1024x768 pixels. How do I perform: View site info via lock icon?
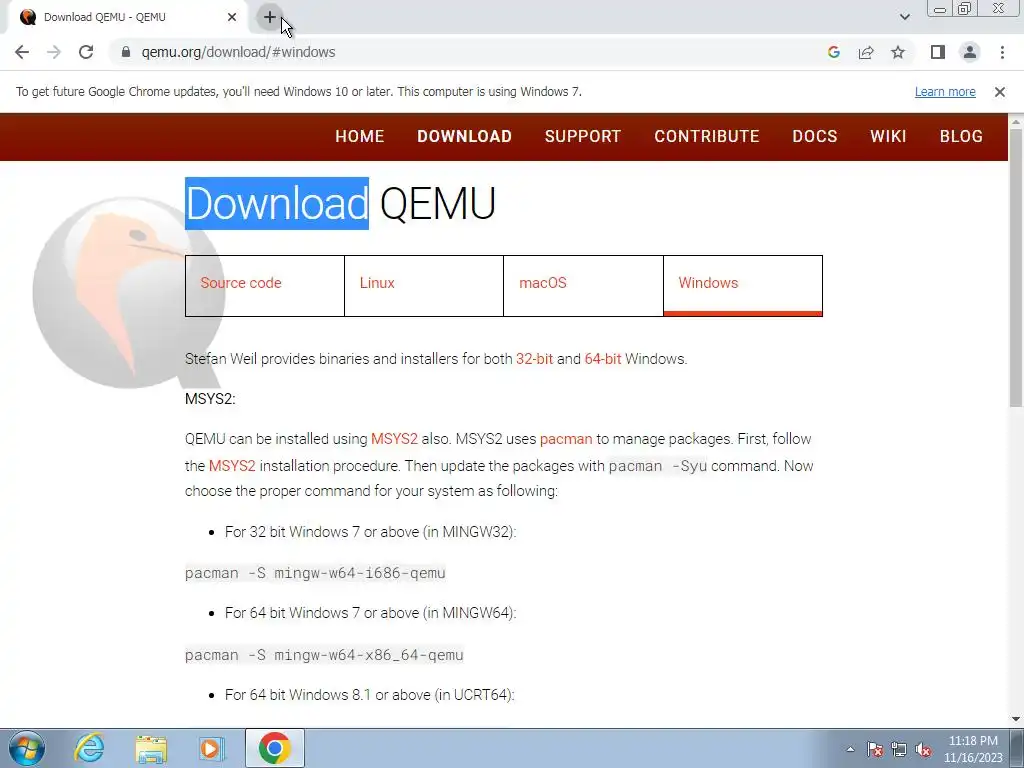point(126,52)
